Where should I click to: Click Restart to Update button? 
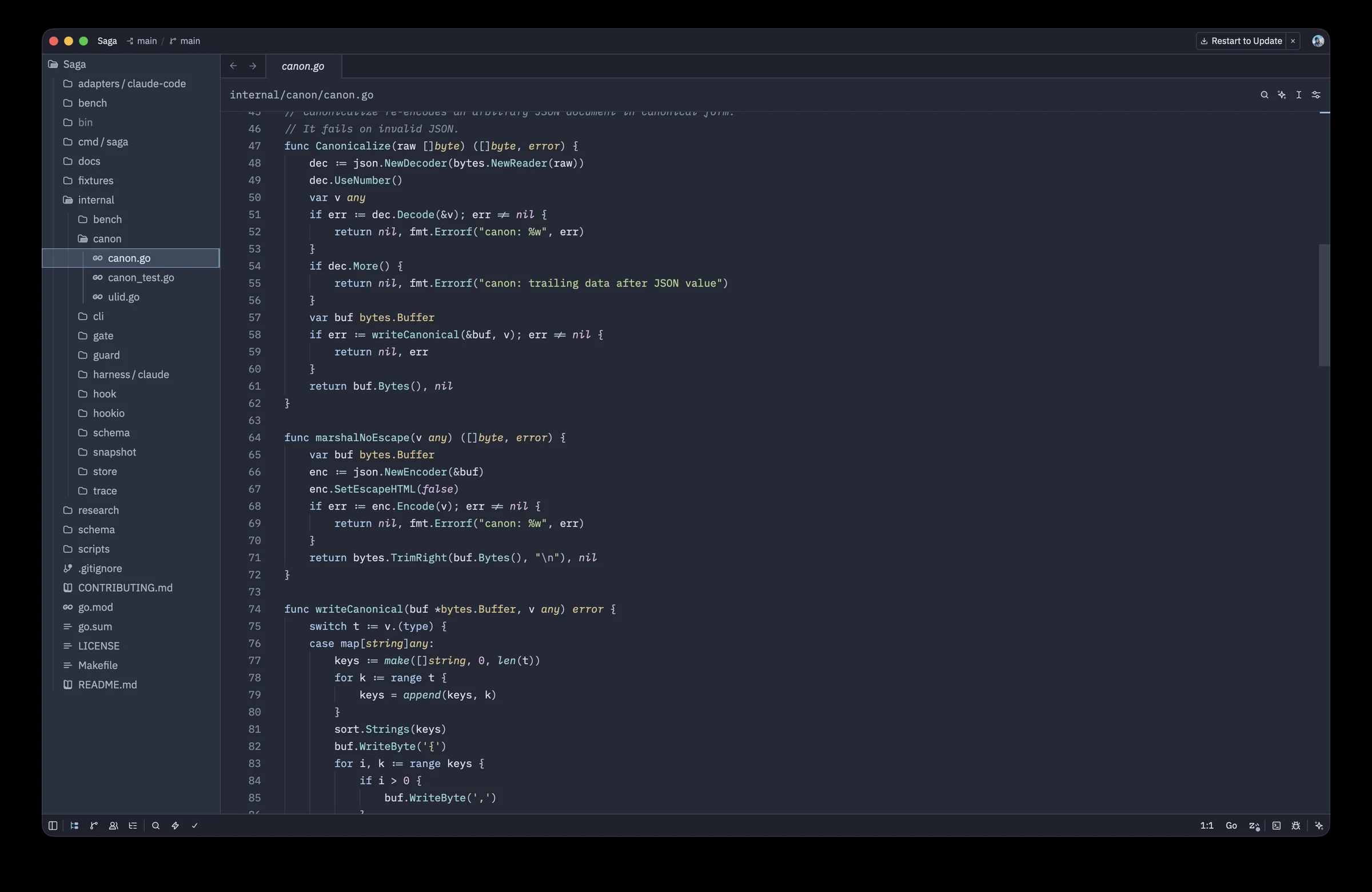[x=1241, y=41]
